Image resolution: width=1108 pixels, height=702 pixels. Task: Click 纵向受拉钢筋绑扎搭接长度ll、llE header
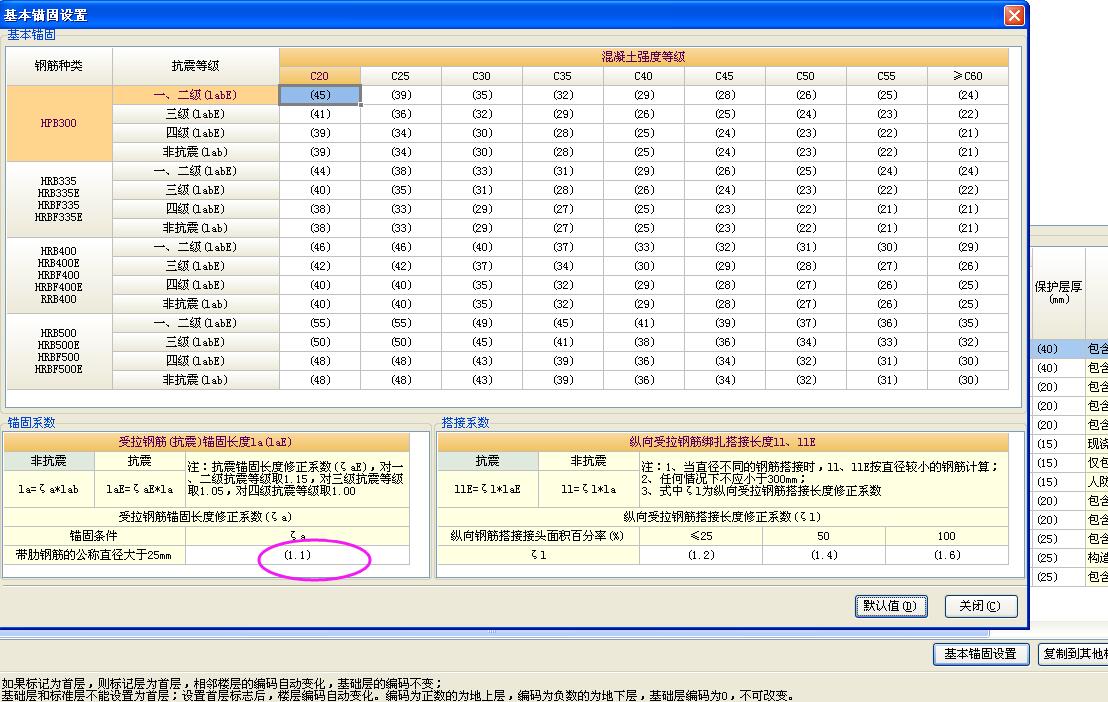(x=722, y=442)
